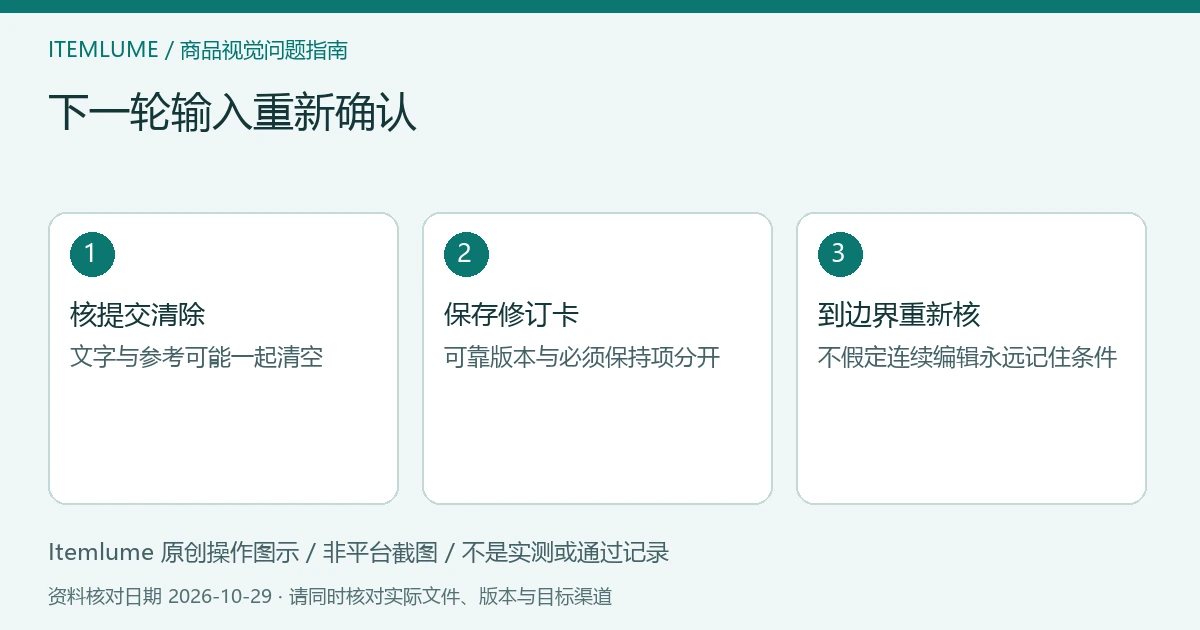
Task: Click the card title 保存修订卡
Action: [x=512, y=315]
